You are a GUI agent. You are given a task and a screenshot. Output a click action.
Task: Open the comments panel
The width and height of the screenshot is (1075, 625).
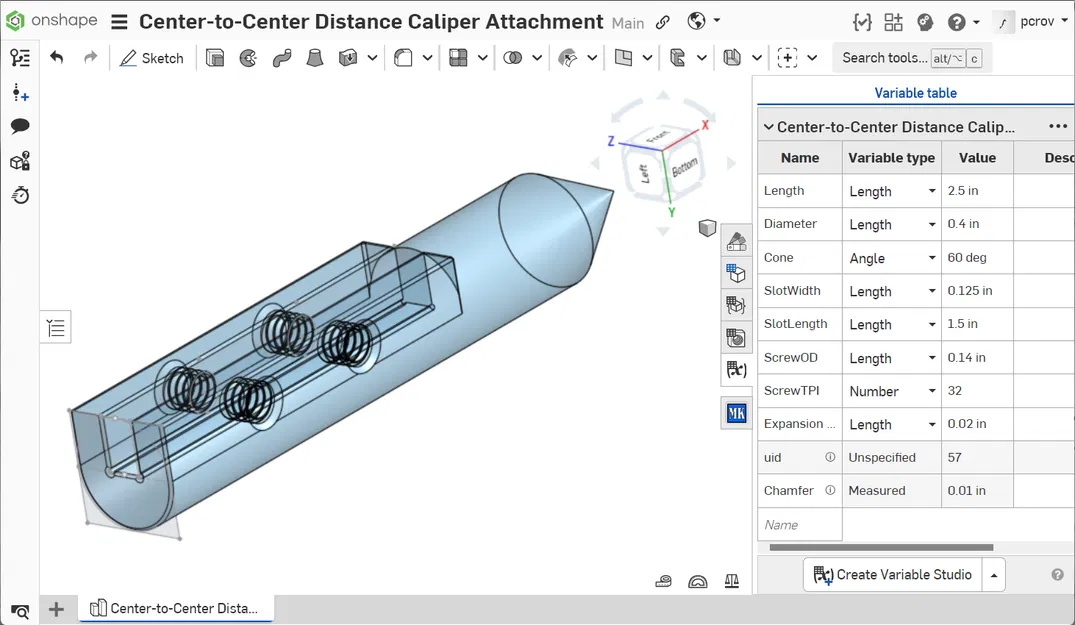(x=20, y=123)
